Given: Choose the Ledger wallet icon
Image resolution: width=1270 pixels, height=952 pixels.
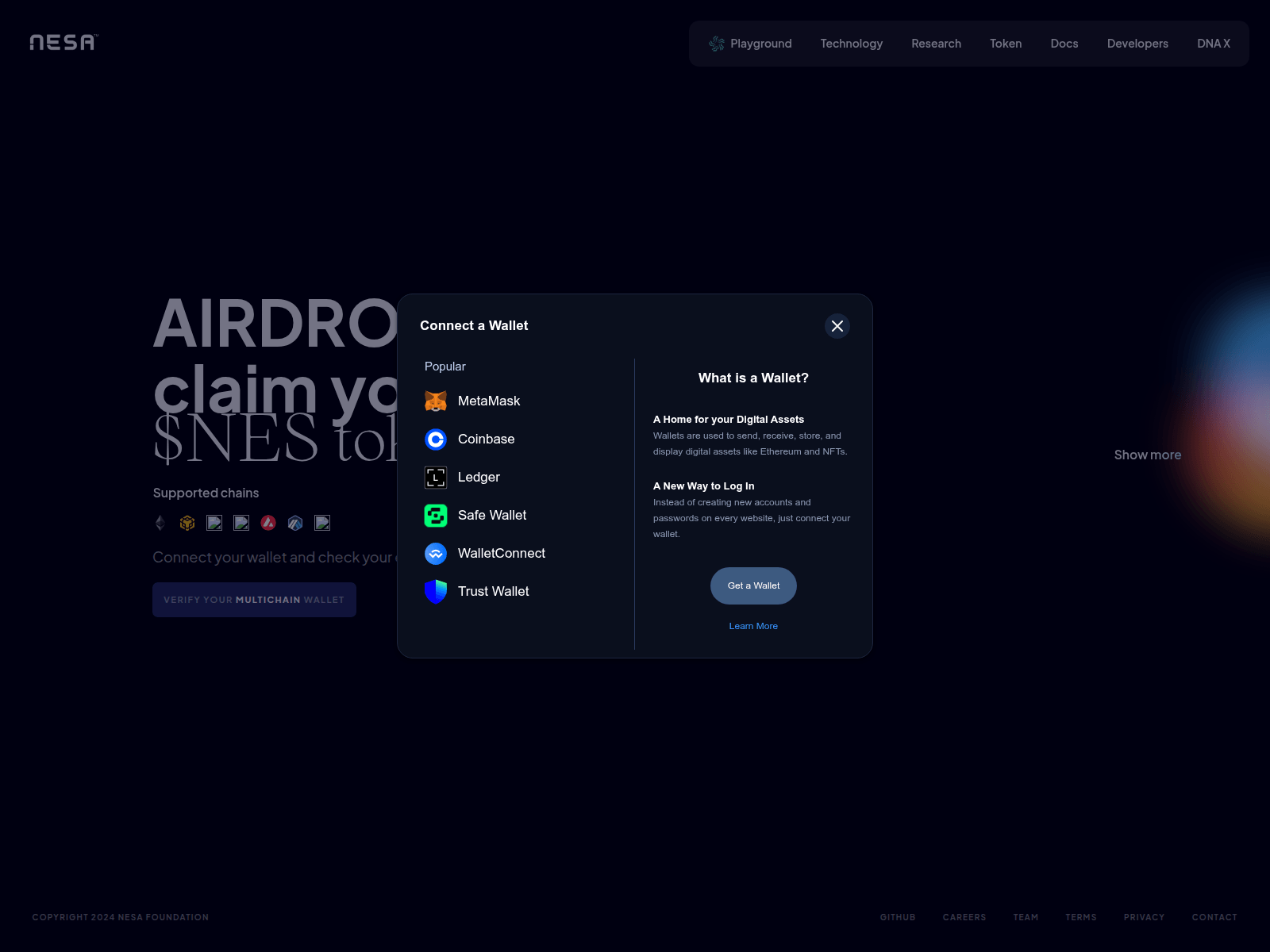Looking at the screenshot, I should (436, 478).
